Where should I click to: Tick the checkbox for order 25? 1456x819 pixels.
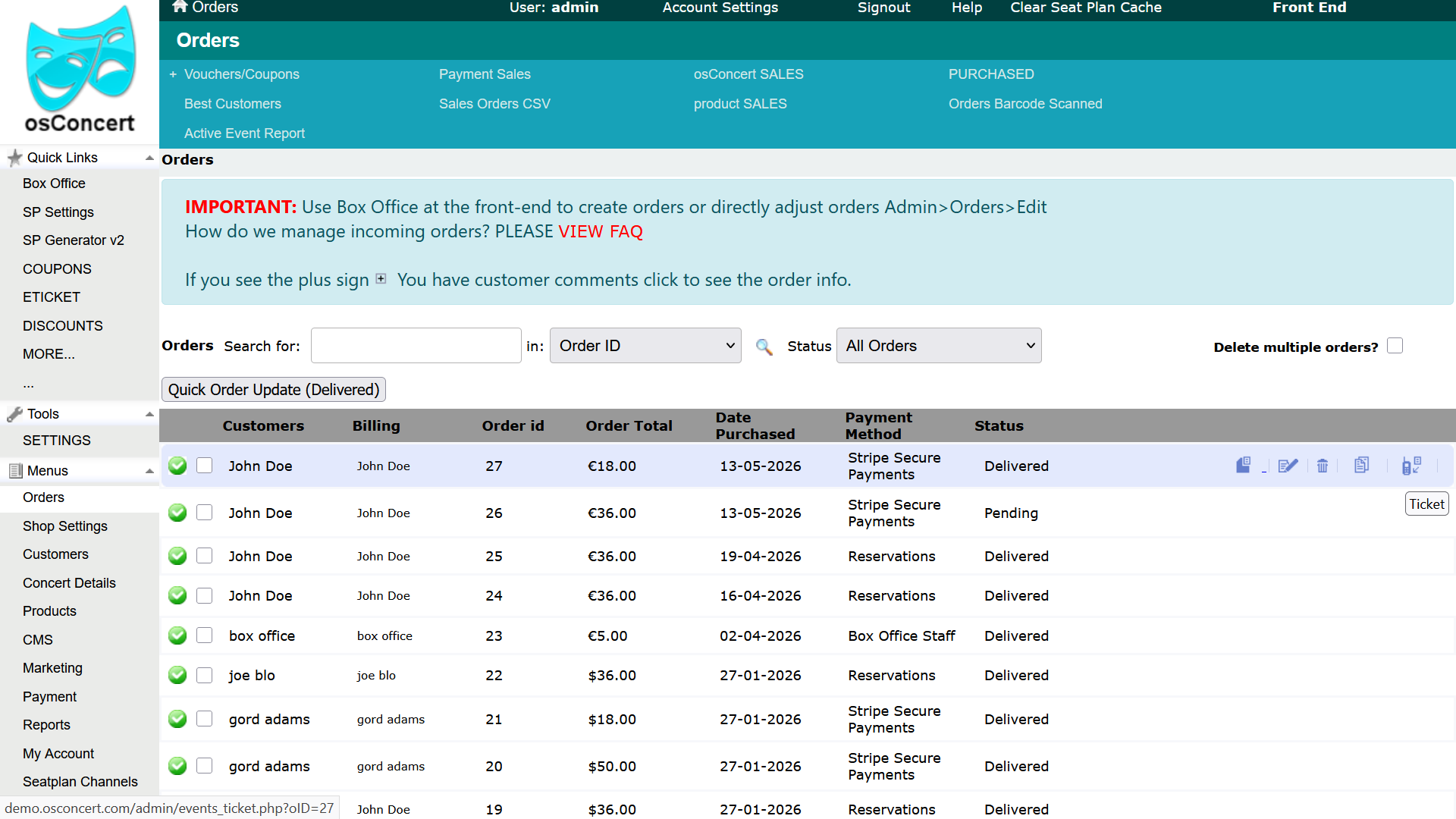coord(205,556)
